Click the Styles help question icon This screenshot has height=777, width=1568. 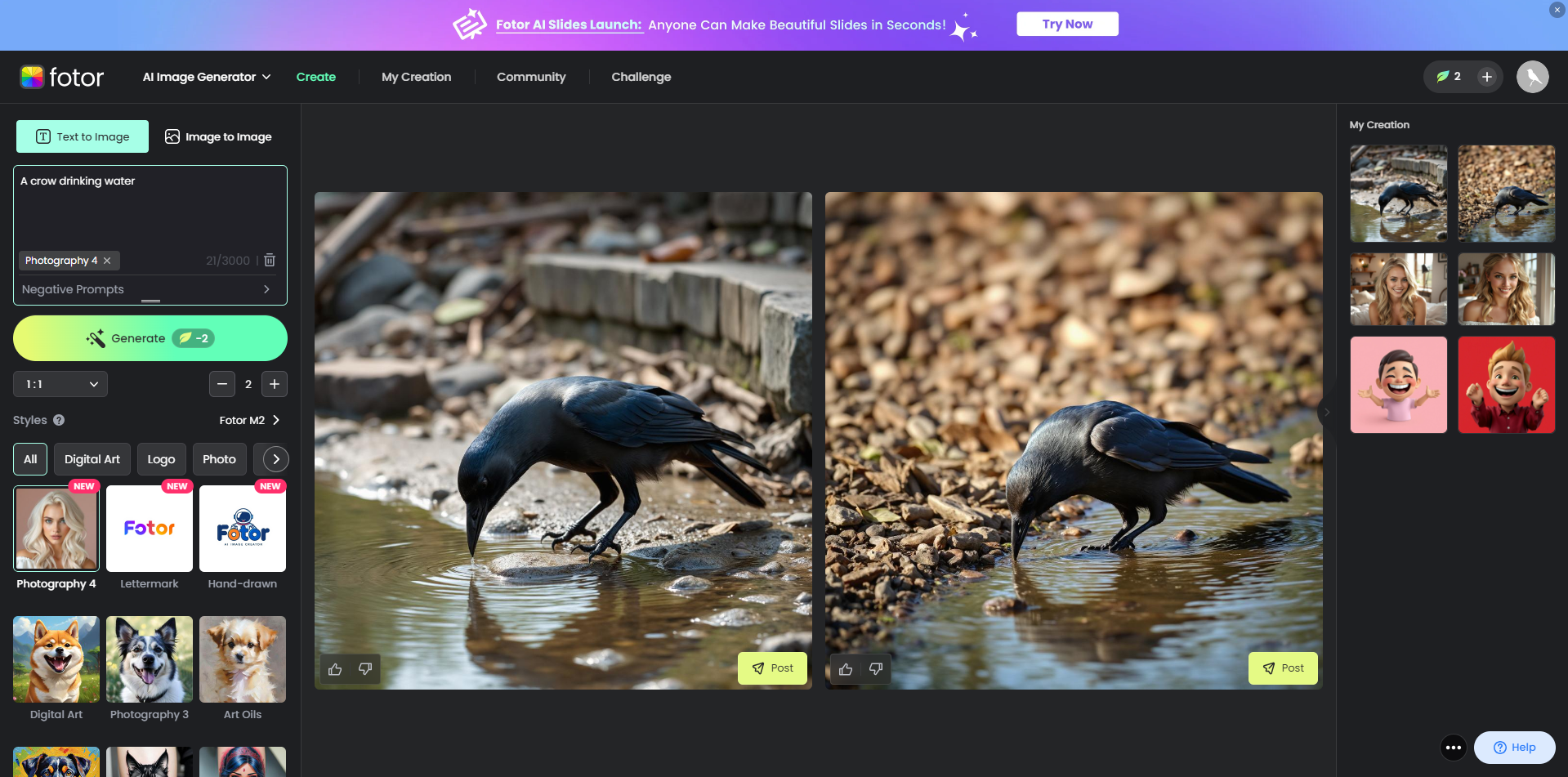pos(59,420)
